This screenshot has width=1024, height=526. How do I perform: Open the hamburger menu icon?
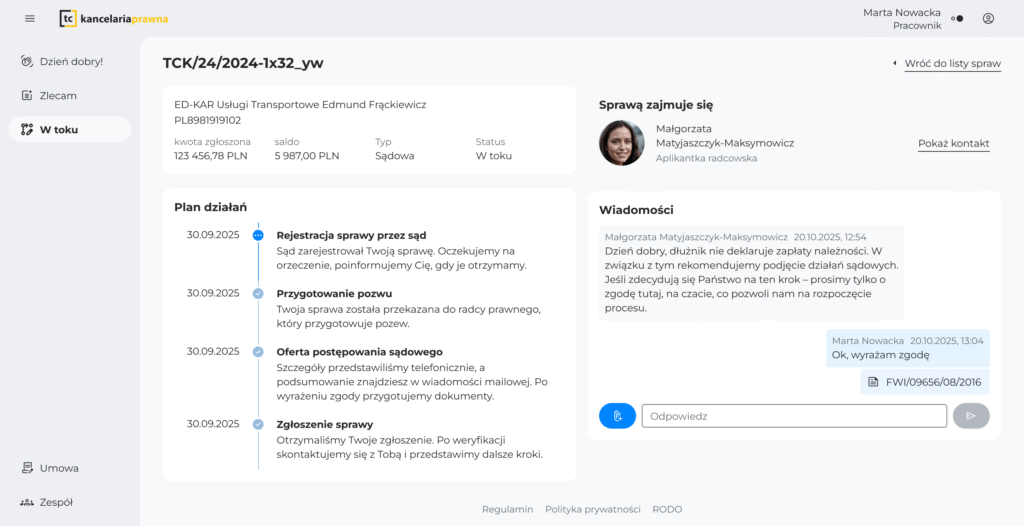pos(30,18)
